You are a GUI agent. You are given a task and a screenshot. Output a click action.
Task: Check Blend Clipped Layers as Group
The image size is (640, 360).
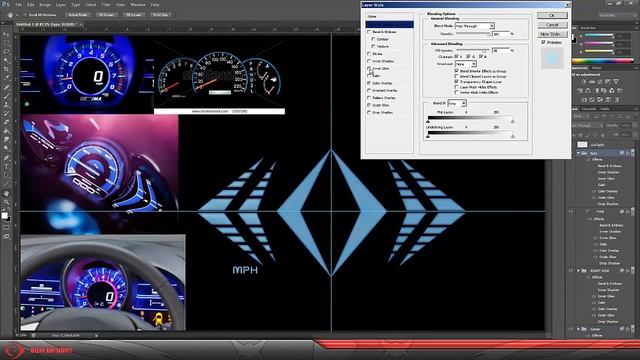[x=457, y=76]
